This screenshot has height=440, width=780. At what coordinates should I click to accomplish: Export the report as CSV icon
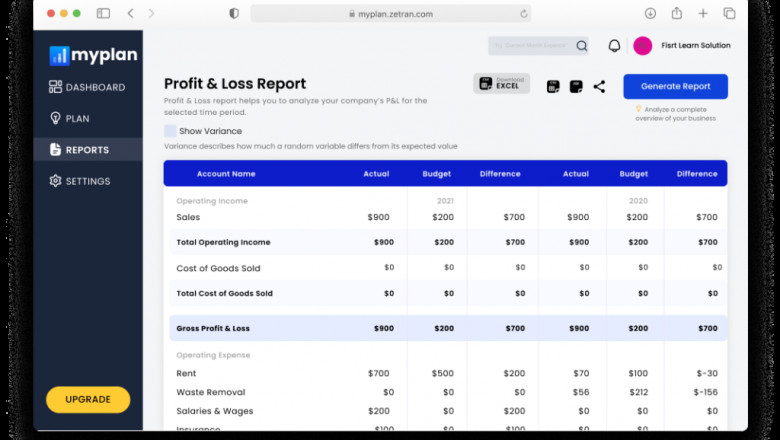pos(553,87)
